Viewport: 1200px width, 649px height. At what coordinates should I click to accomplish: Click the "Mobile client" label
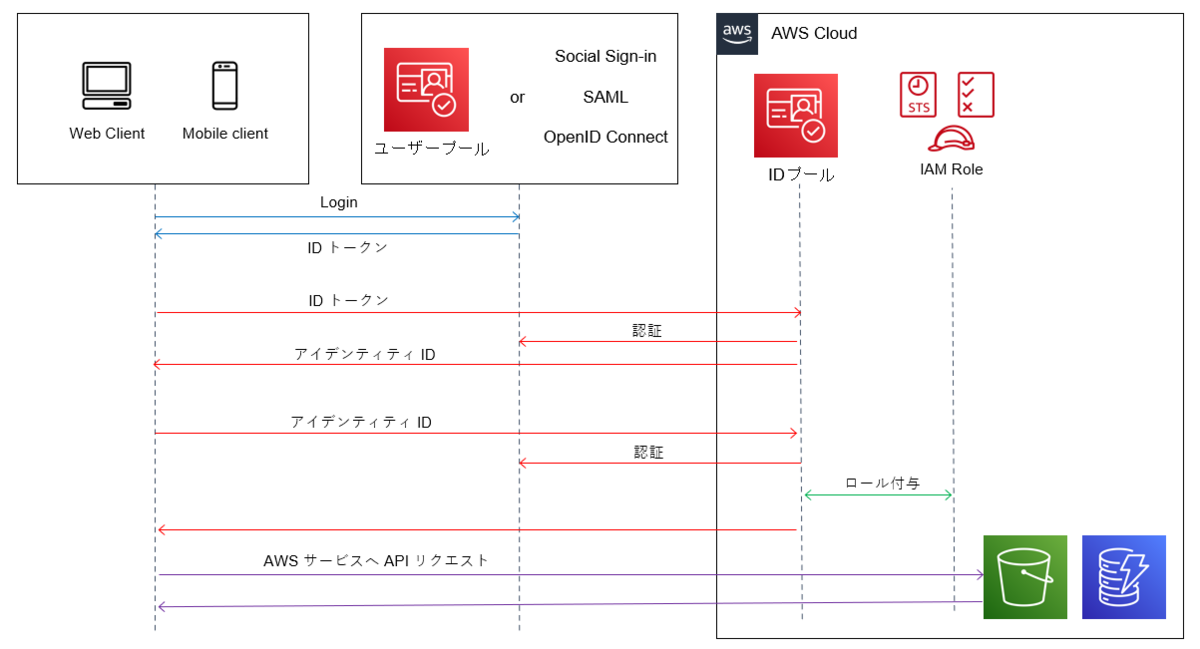(x=225, y=133)
